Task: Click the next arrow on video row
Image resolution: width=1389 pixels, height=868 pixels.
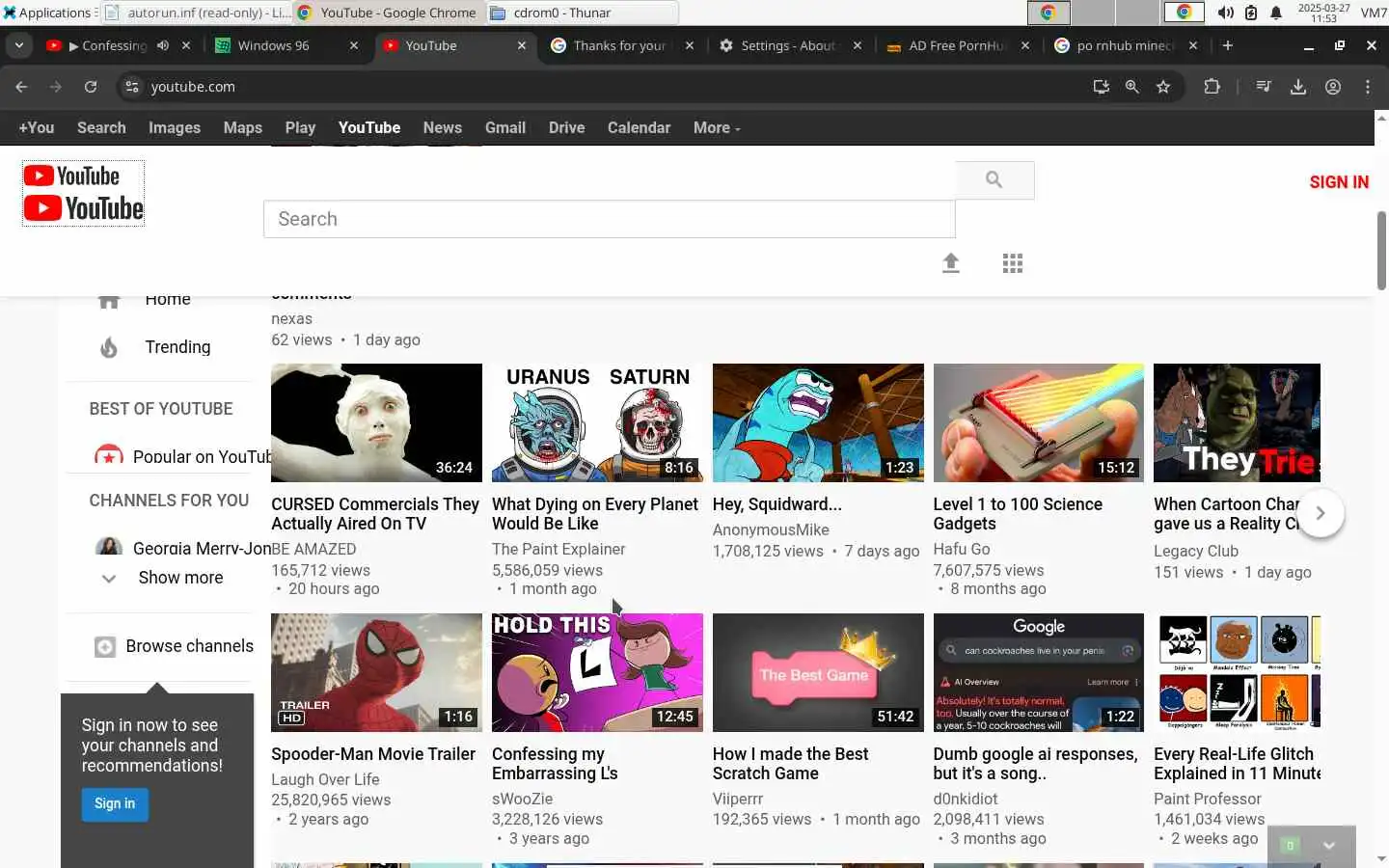Action: click(1321, 514)
